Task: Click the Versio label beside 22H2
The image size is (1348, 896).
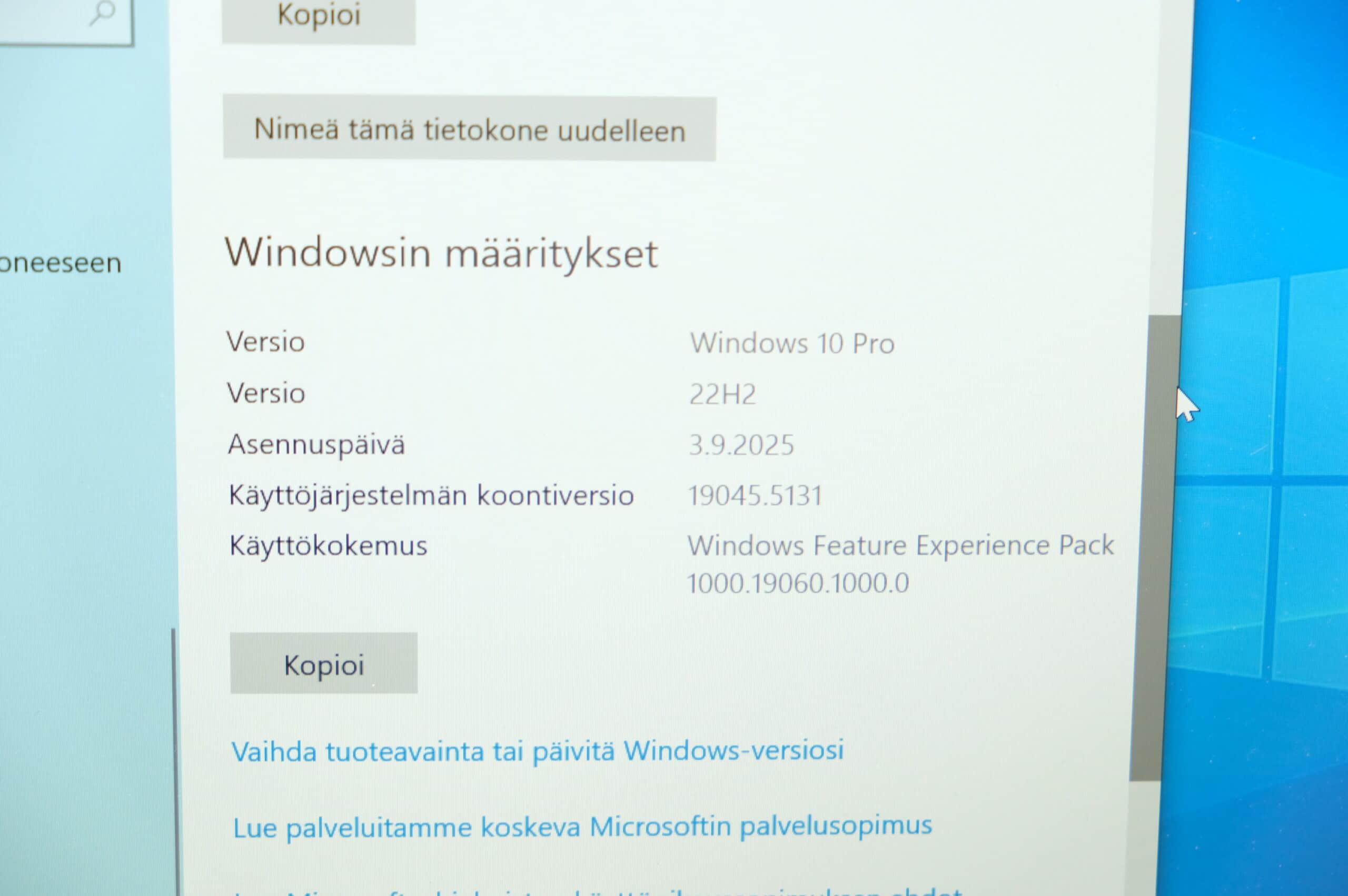Action: [x=266, y=393]
